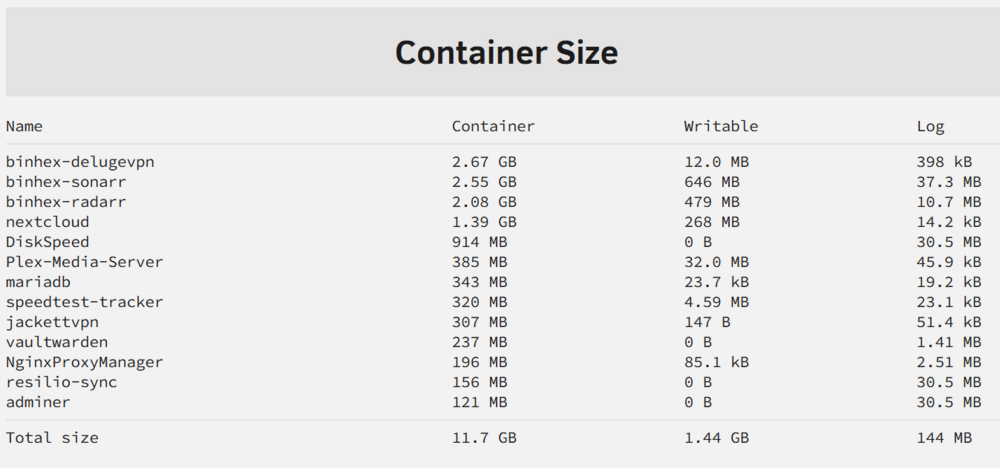
Task: Select the DiskSpeed row name
Action: pos(48,242)
